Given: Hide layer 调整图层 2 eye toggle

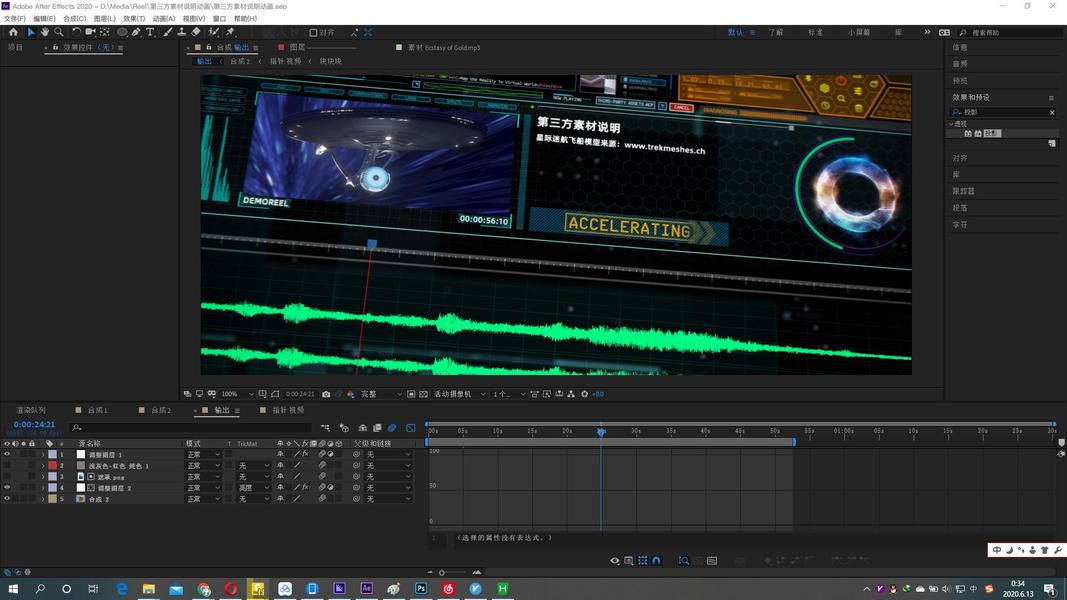Looking at the screenshot, I should tap(7, 487).
